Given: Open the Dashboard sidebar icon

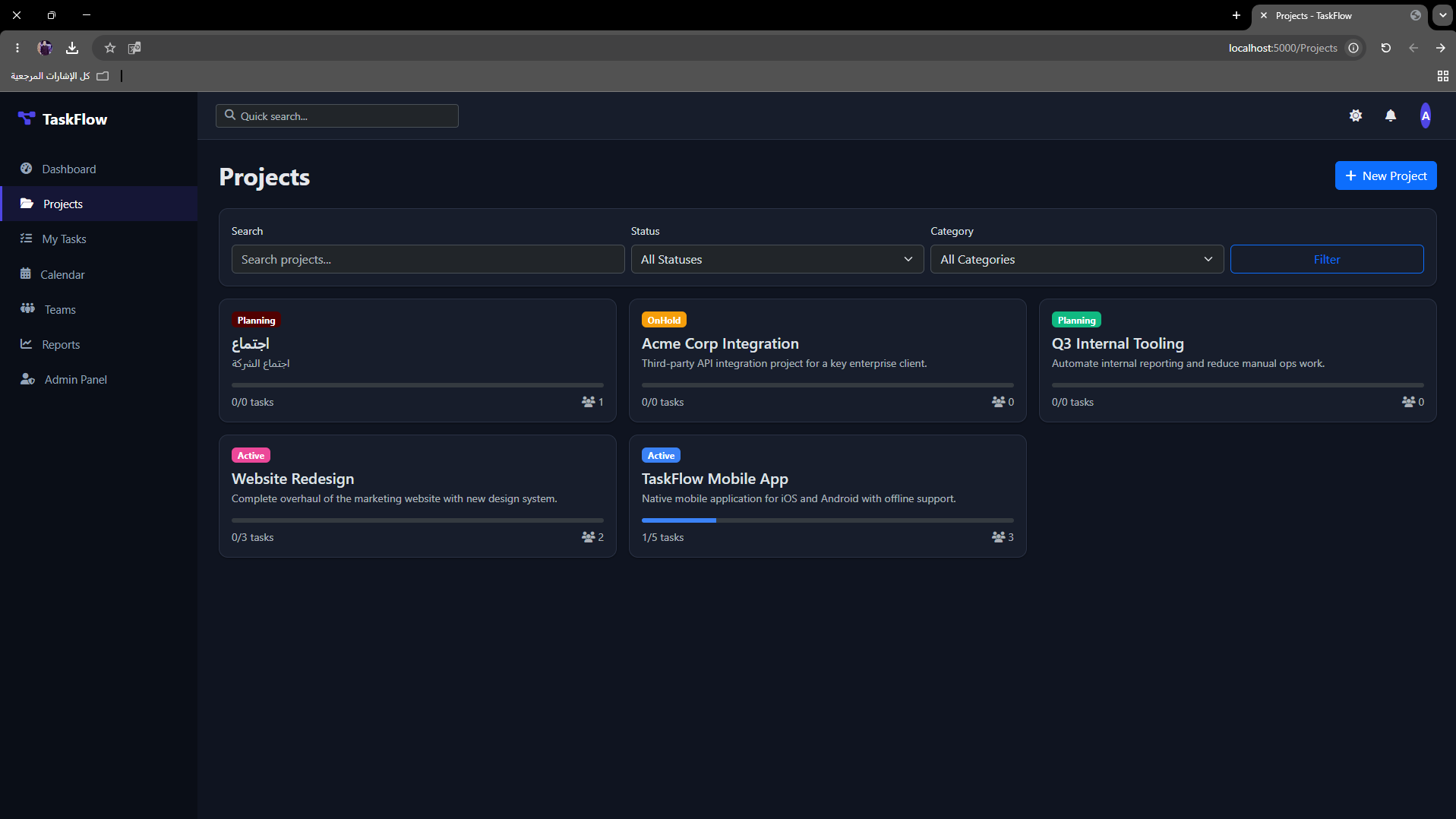Looking at the screenshot, I should coord(27,169).
